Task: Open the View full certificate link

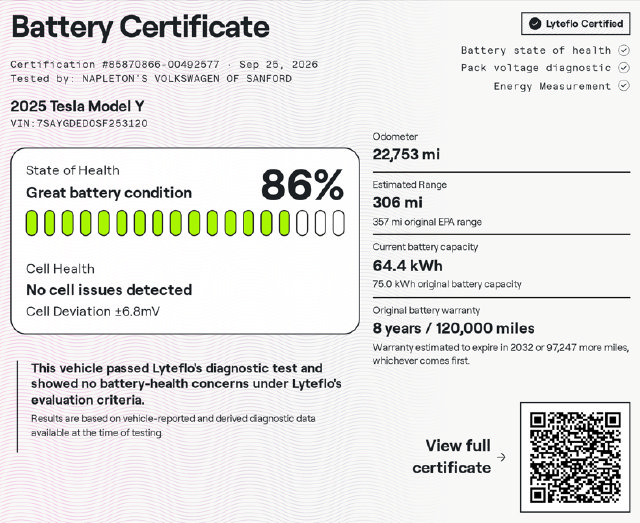Action: click(451, 456)
